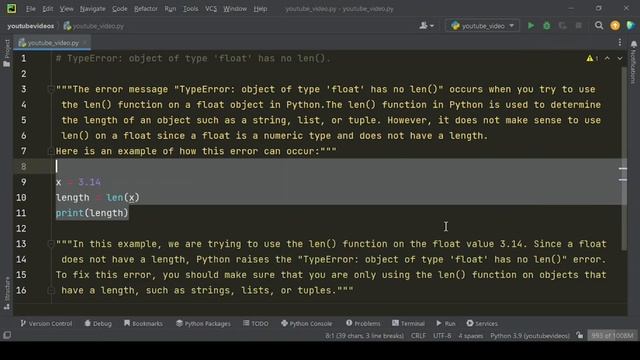Open the Python Console tool window

307,323
